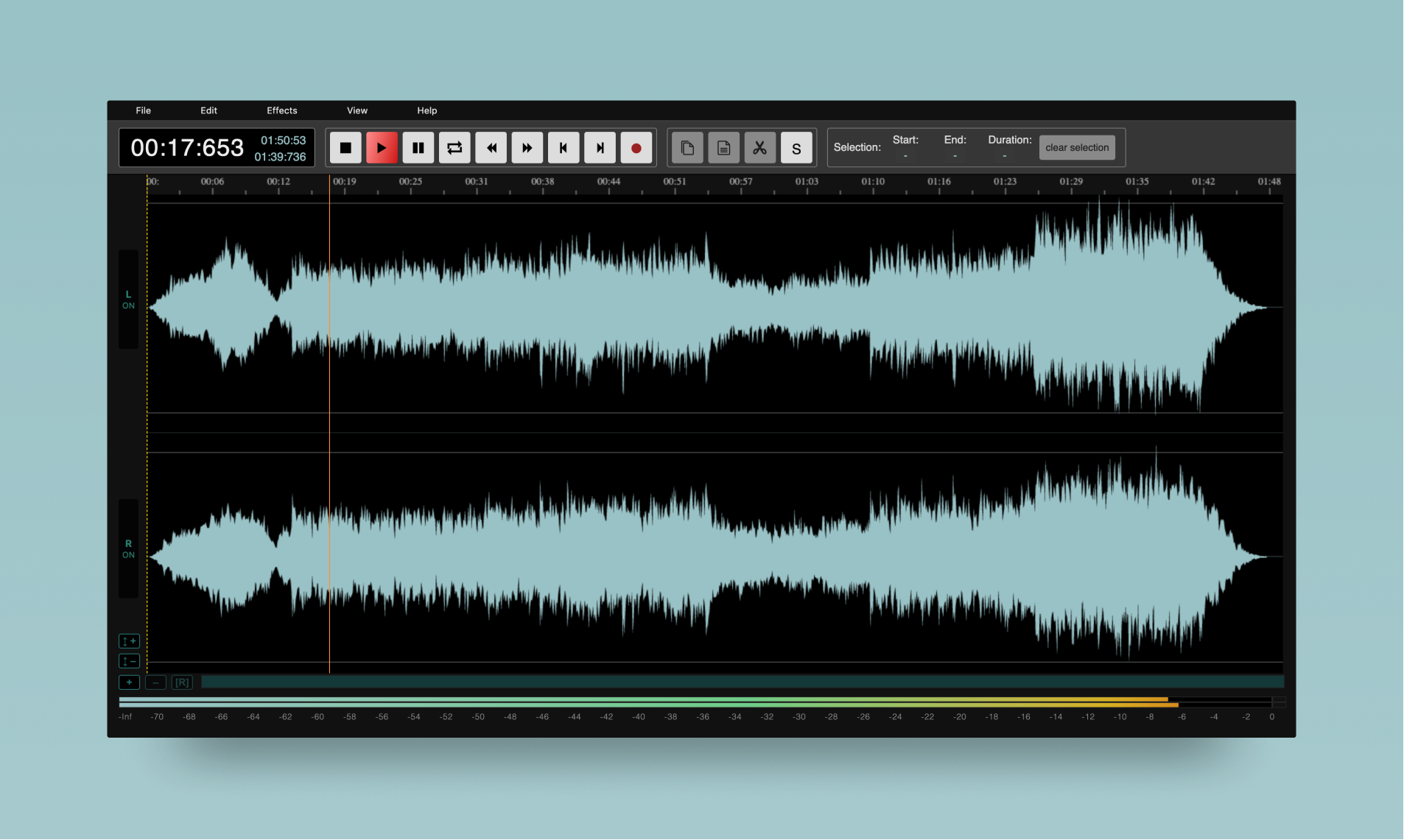1404x840 pixels.
Task: Click the 01:42 mark on timeline ruler
Action: 1204,182
